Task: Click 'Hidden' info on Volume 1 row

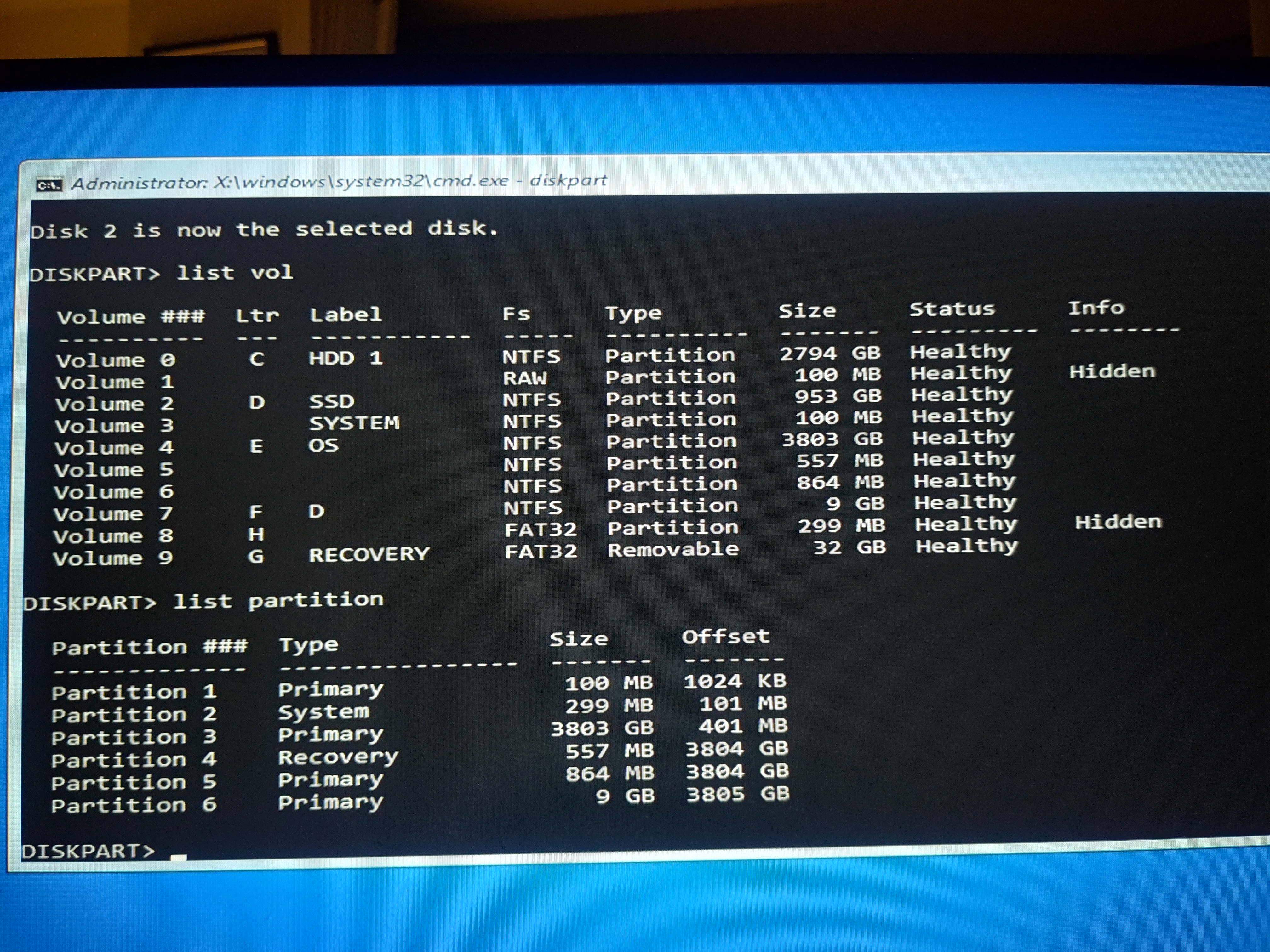Action: (1112, 371)
